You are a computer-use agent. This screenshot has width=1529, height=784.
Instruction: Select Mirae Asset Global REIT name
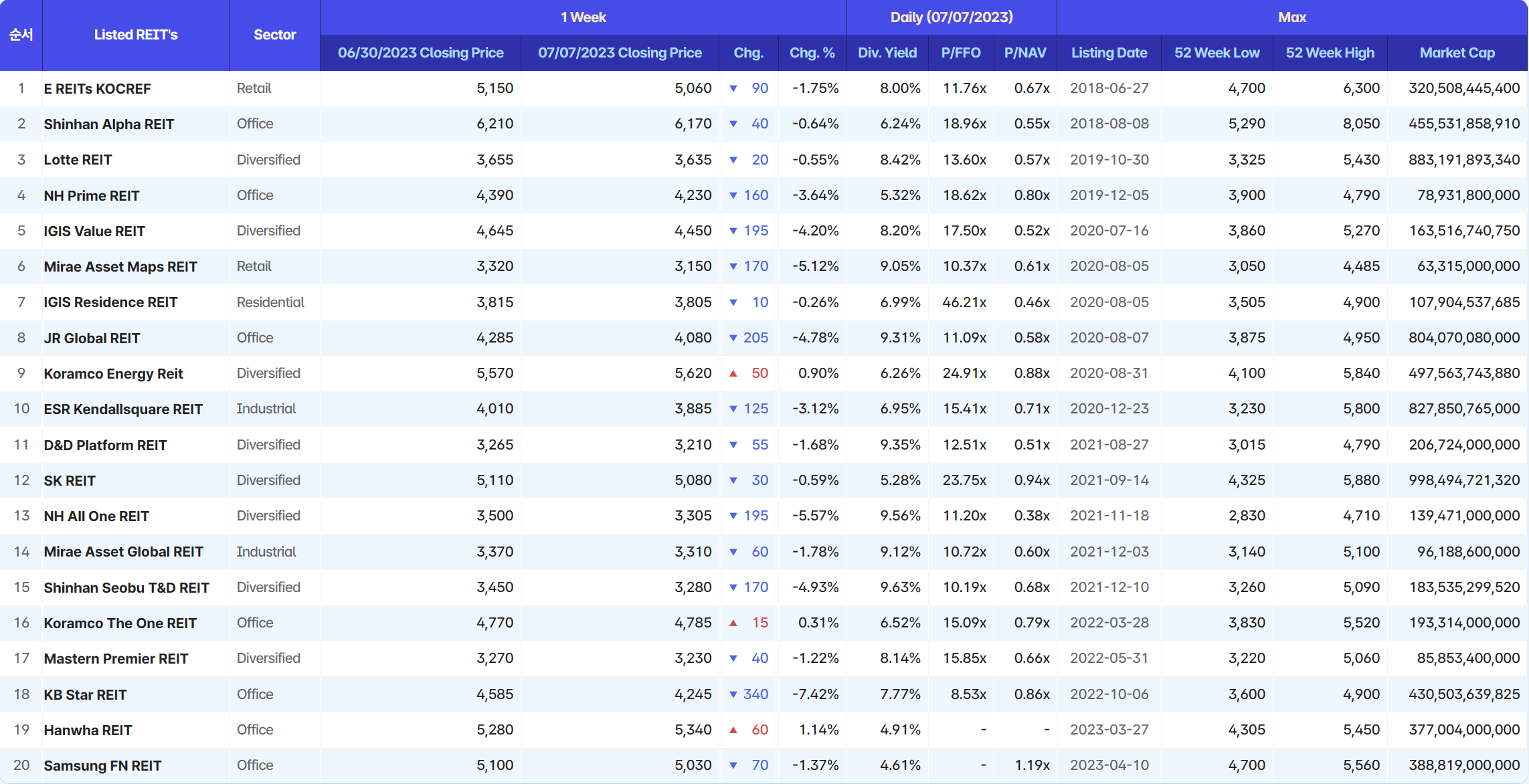[x=124, y=551]
